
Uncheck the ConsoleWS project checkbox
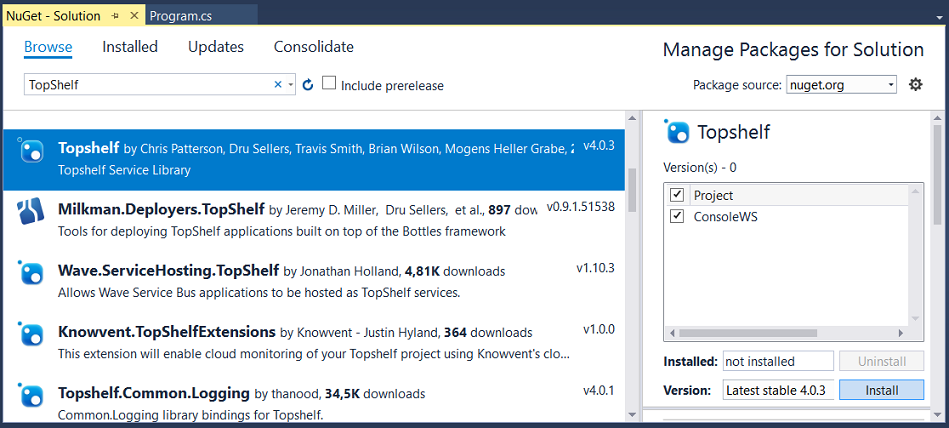(677, 216)
